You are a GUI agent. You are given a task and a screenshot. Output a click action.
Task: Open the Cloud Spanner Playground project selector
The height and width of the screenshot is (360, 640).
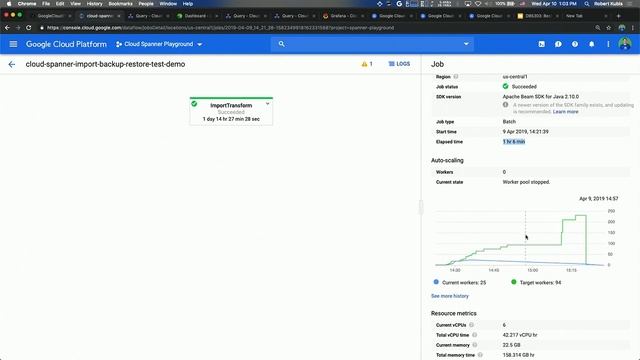pyautogui.click(x=159, y=44)
